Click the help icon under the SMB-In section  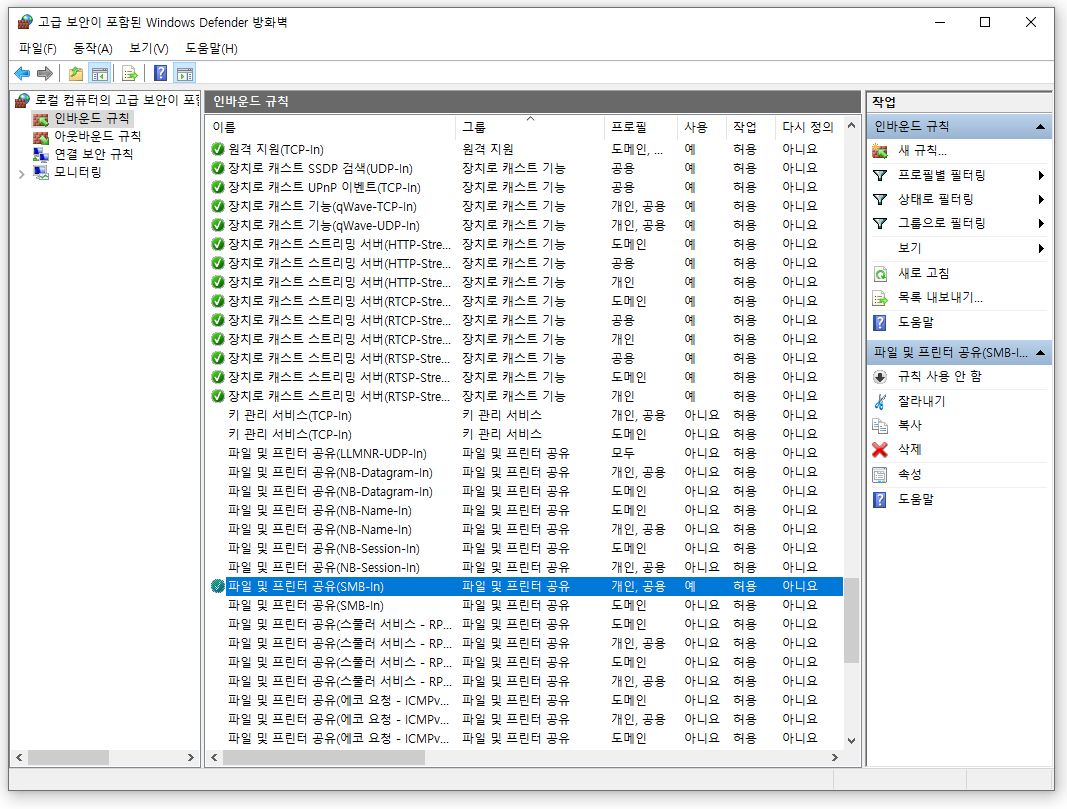coord(880,499)
